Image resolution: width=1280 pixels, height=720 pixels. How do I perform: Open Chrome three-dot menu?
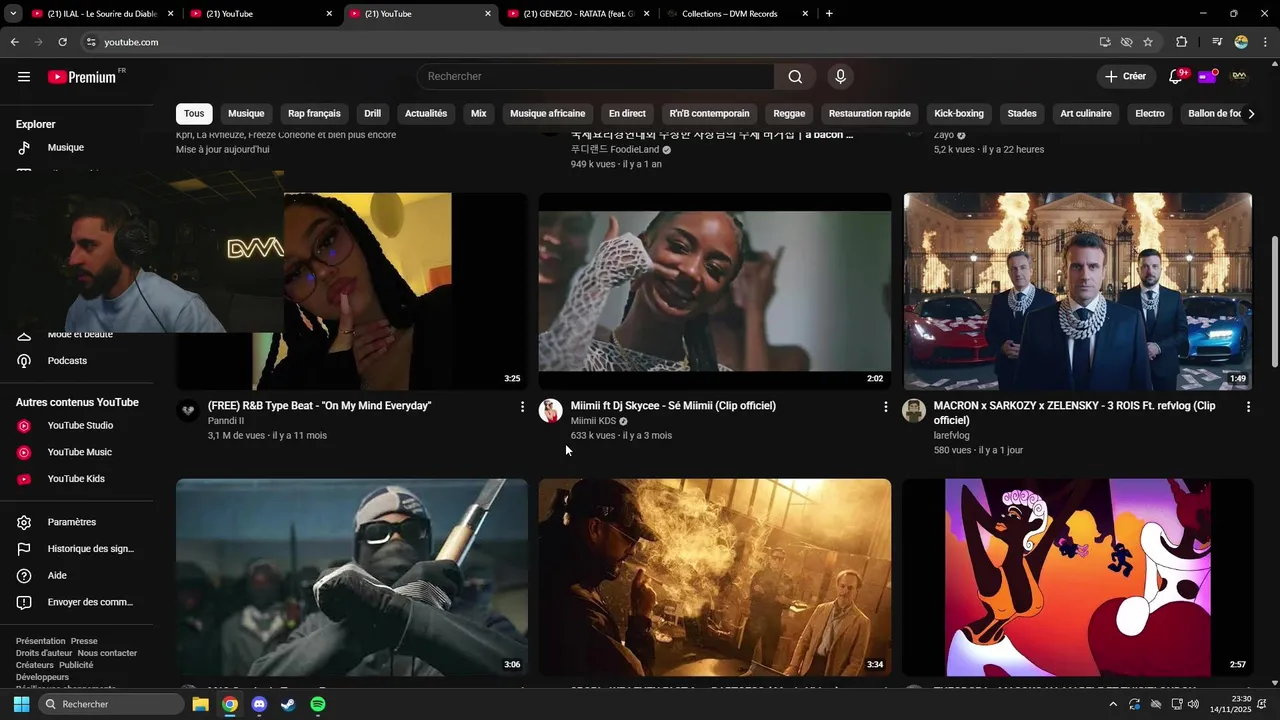tap(1264, 42)
